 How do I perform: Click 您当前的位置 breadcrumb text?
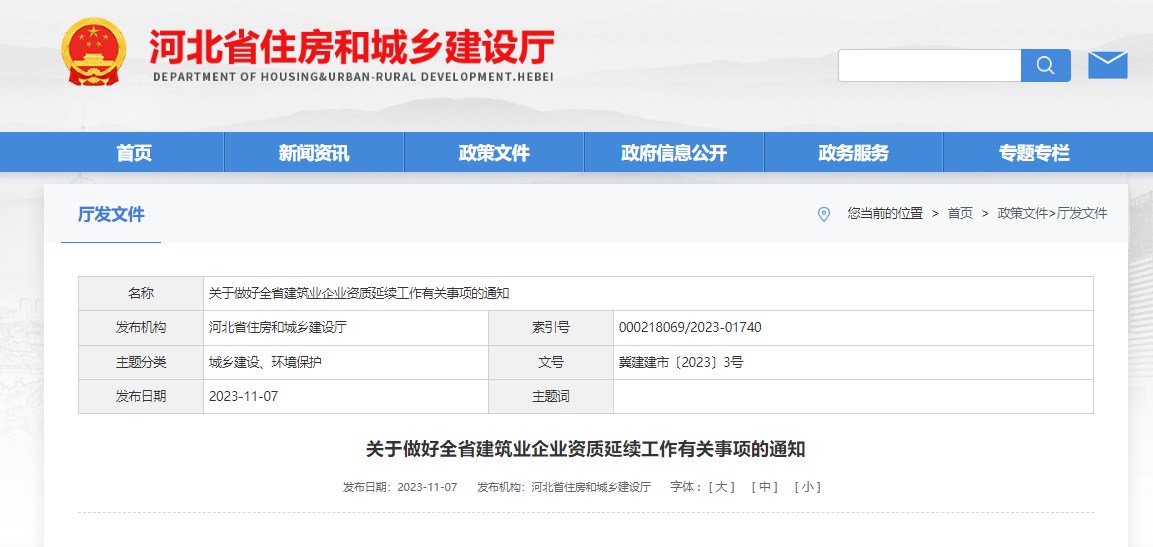pyautogui.click(x=885, y=214)
